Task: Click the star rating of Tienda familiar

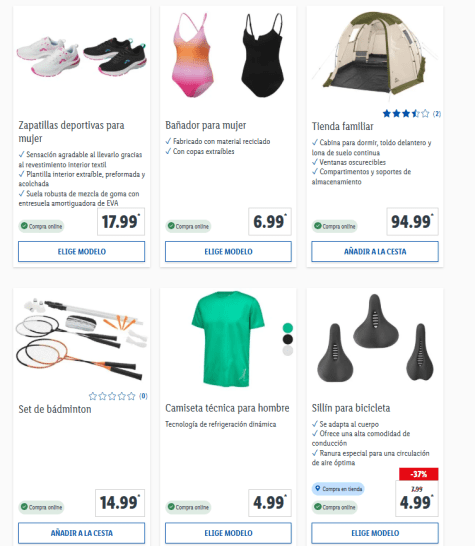Action: click(x=412, y=114)
